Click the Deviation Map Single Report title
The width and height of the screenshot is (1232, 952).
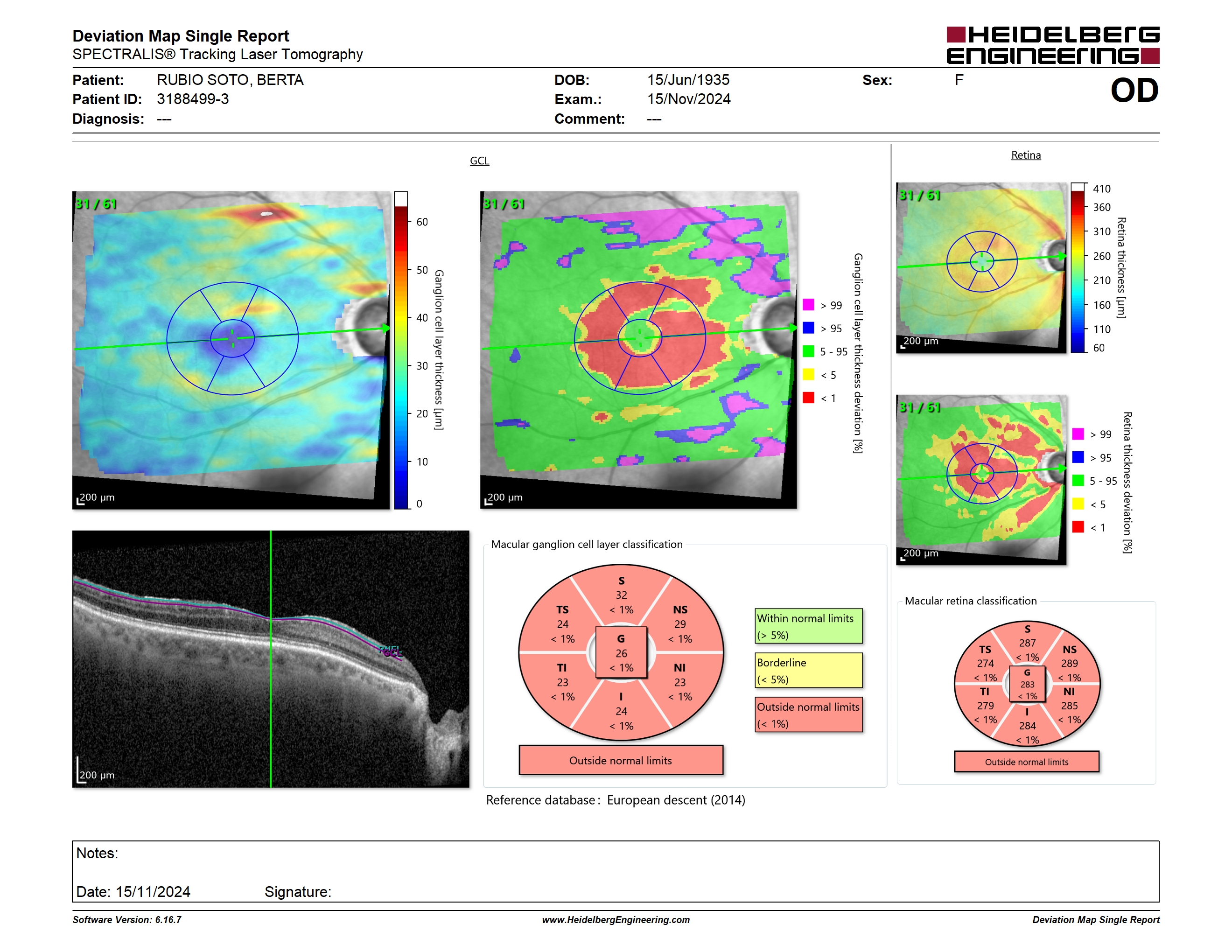pos(181,36)
